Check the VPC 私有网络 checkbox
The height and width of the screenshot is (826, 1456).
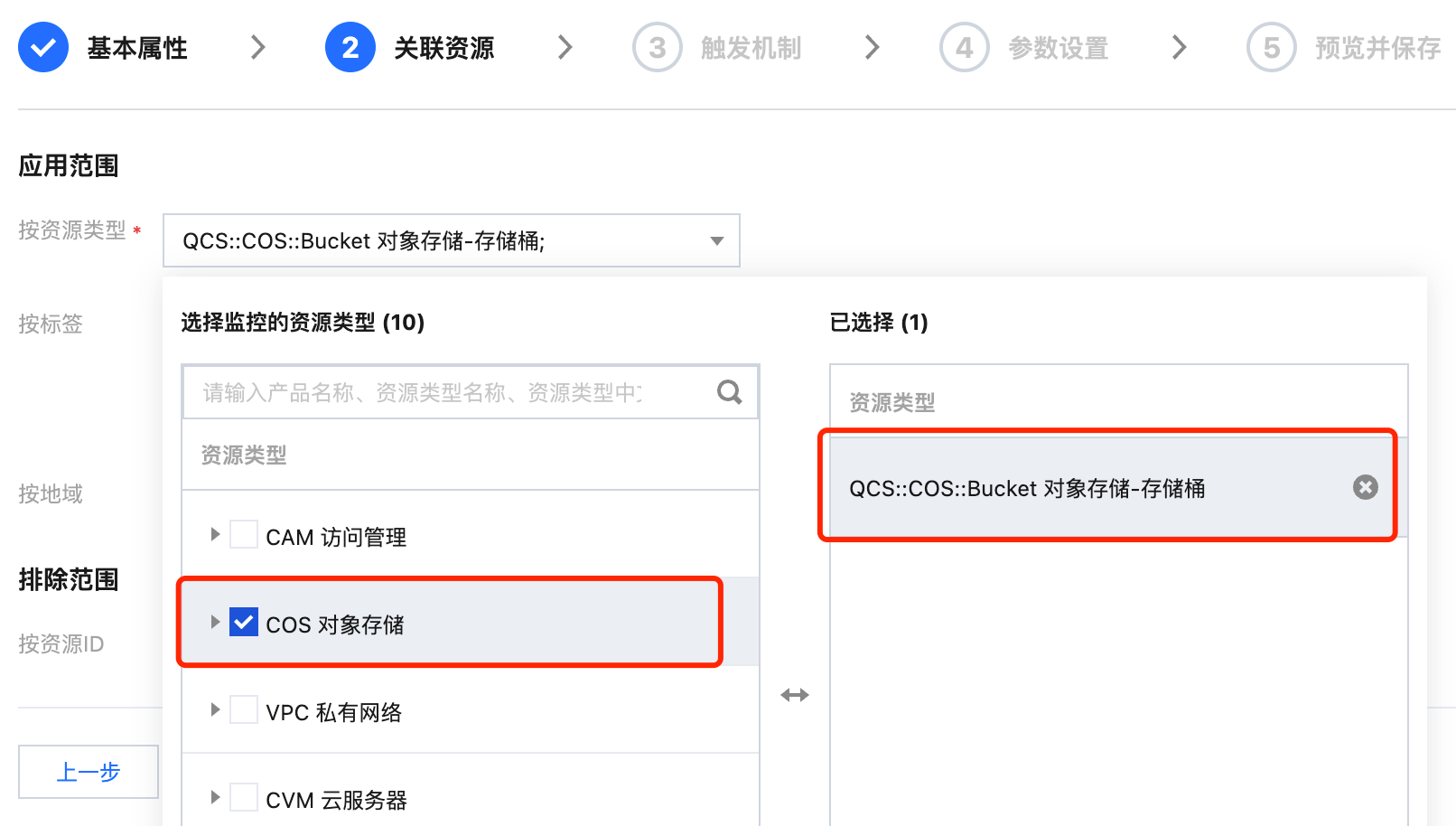[x=244, y=710]
